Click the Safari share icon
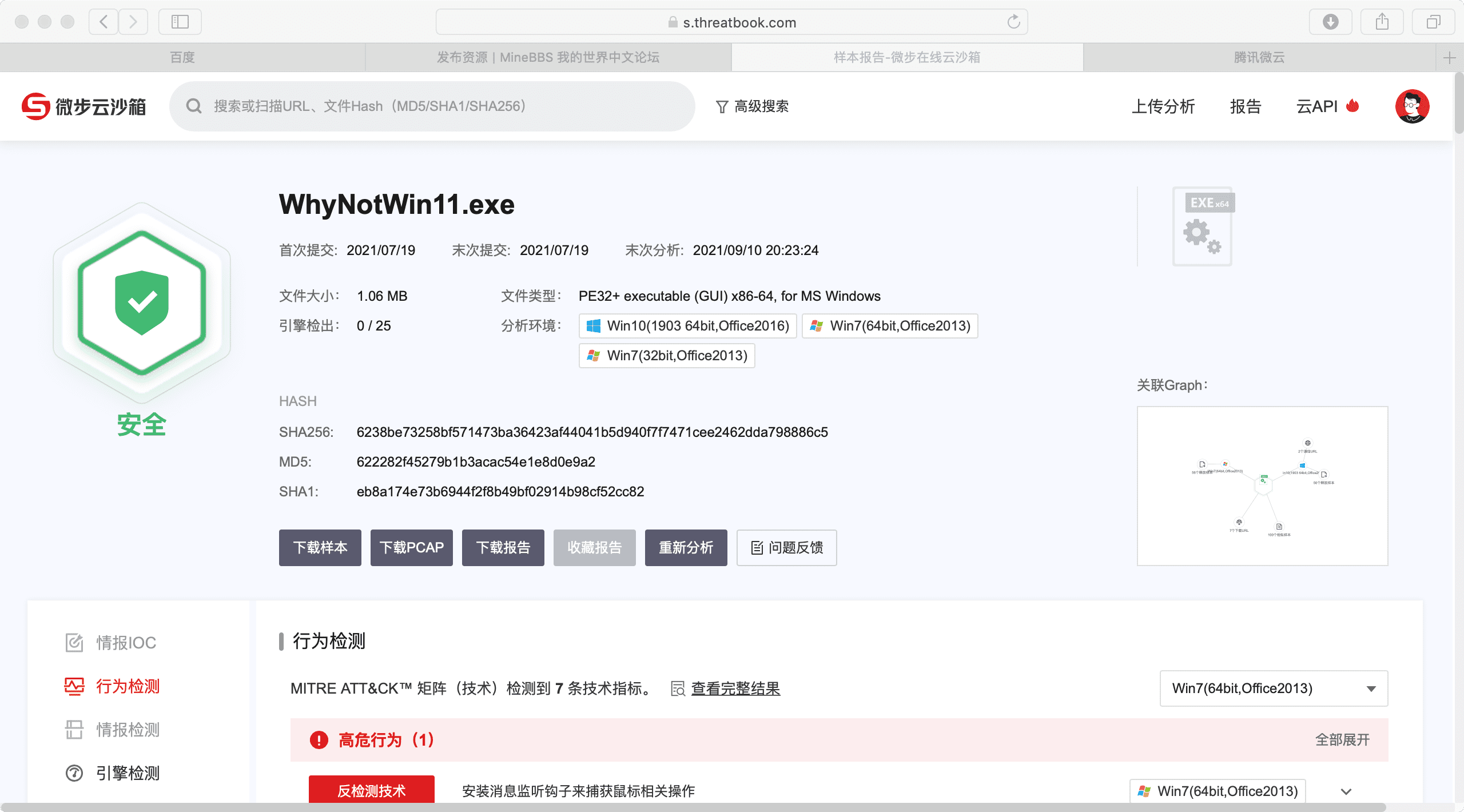The image size is (1464, 812). click(1382, 22)
